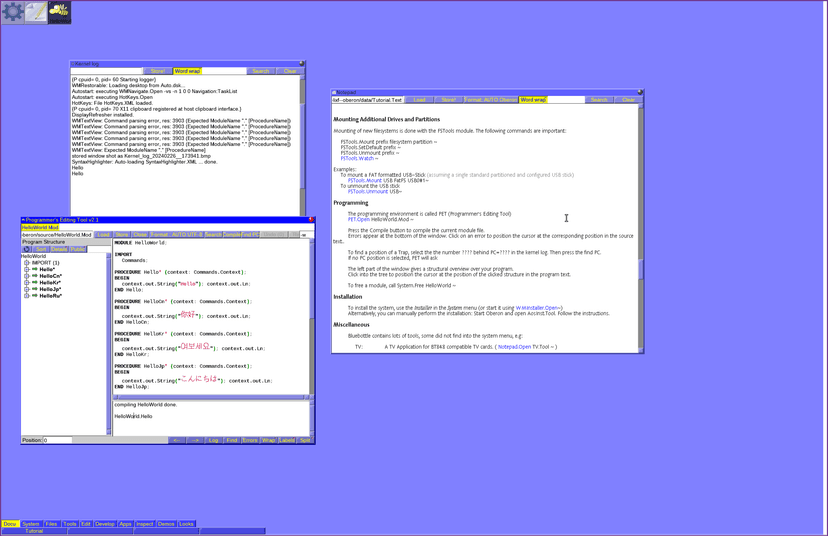The width and height of the screenshot is (828, 536).
Task: Click the PET.Open link in the Tutorial text
Action: pos(359,219)
